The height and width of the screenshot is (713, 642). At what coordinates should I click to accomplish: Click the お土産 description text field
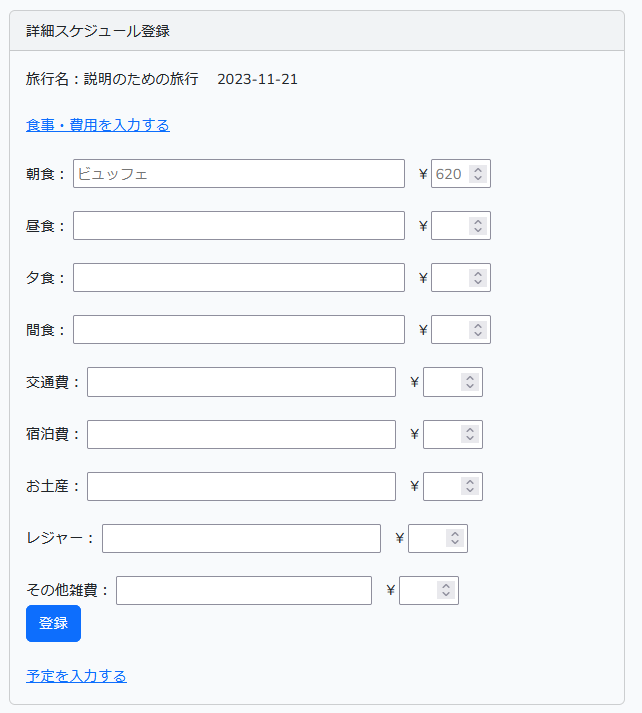241,487
